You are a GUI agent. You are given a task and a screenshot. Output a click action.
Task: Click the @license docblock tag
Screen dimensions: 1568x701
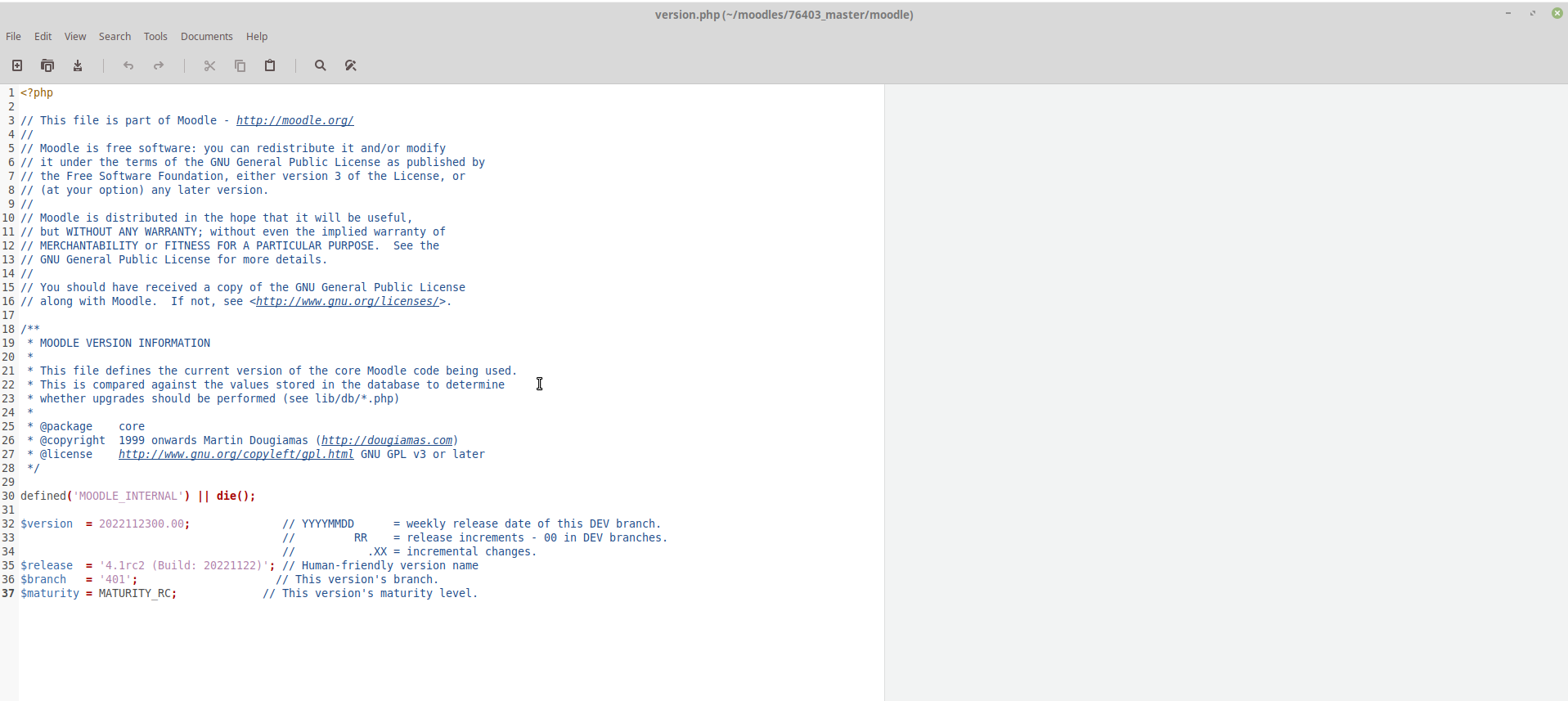[66, 454]
